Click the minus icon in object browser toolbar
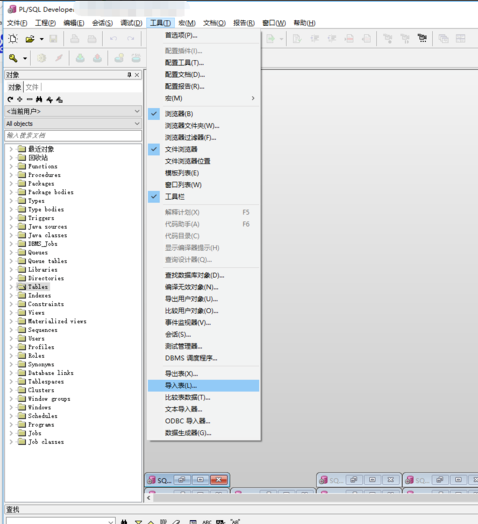Screen dimensions: 478x524 click(x=29, y=99)
